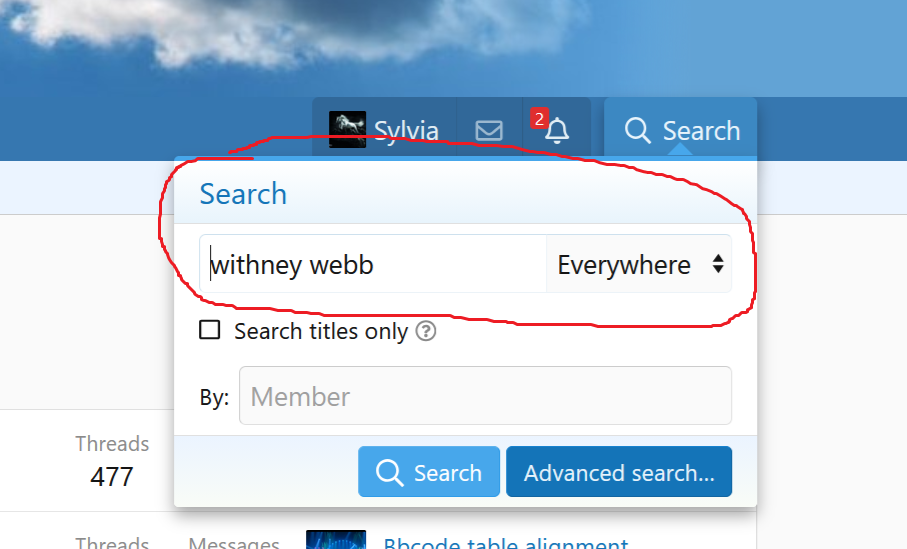Open the inbox envelope icon
The image size is (907, 549).
pyautogui.click(x=489, y=131)
